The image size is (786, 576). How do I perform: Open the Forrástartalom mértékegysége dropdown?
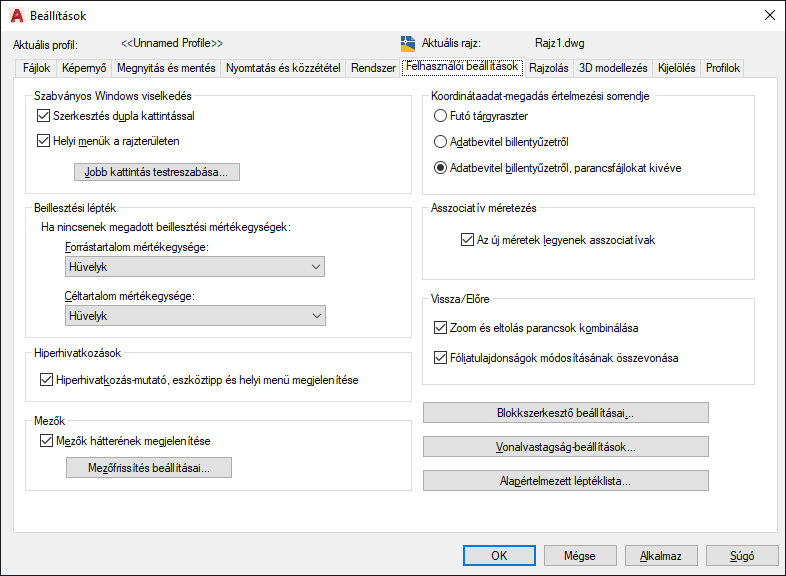point(194,267)
